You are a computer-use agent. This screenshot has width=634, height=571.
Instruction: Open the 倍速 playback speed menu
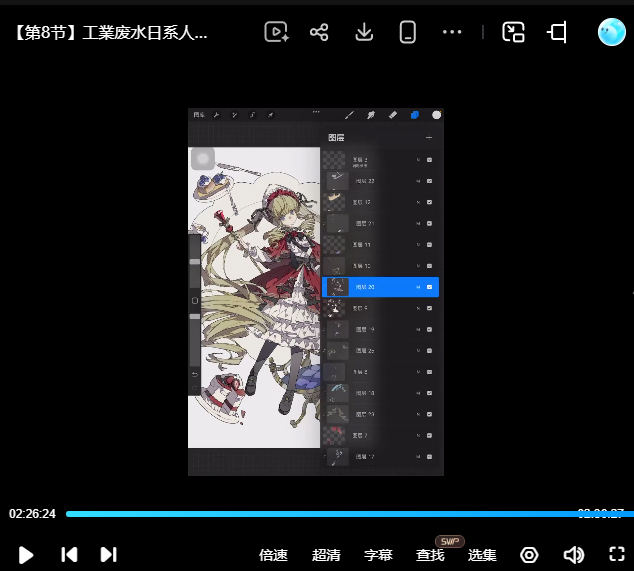[273, 555]
